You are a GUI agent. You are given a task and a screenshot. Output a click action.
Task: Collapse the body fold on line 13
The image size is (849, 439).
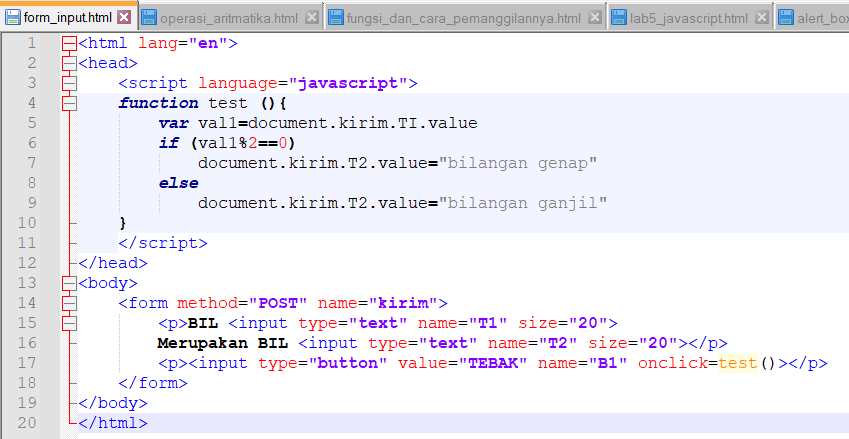click(69, 283)
